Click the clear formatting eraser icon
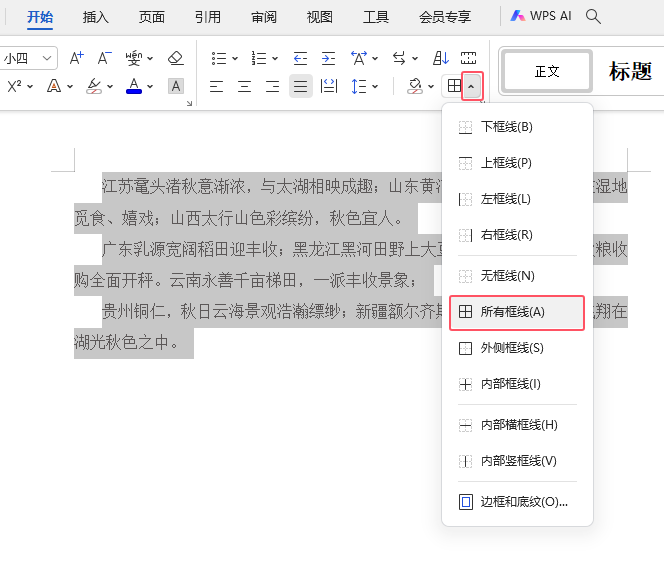 coord(175,58)
